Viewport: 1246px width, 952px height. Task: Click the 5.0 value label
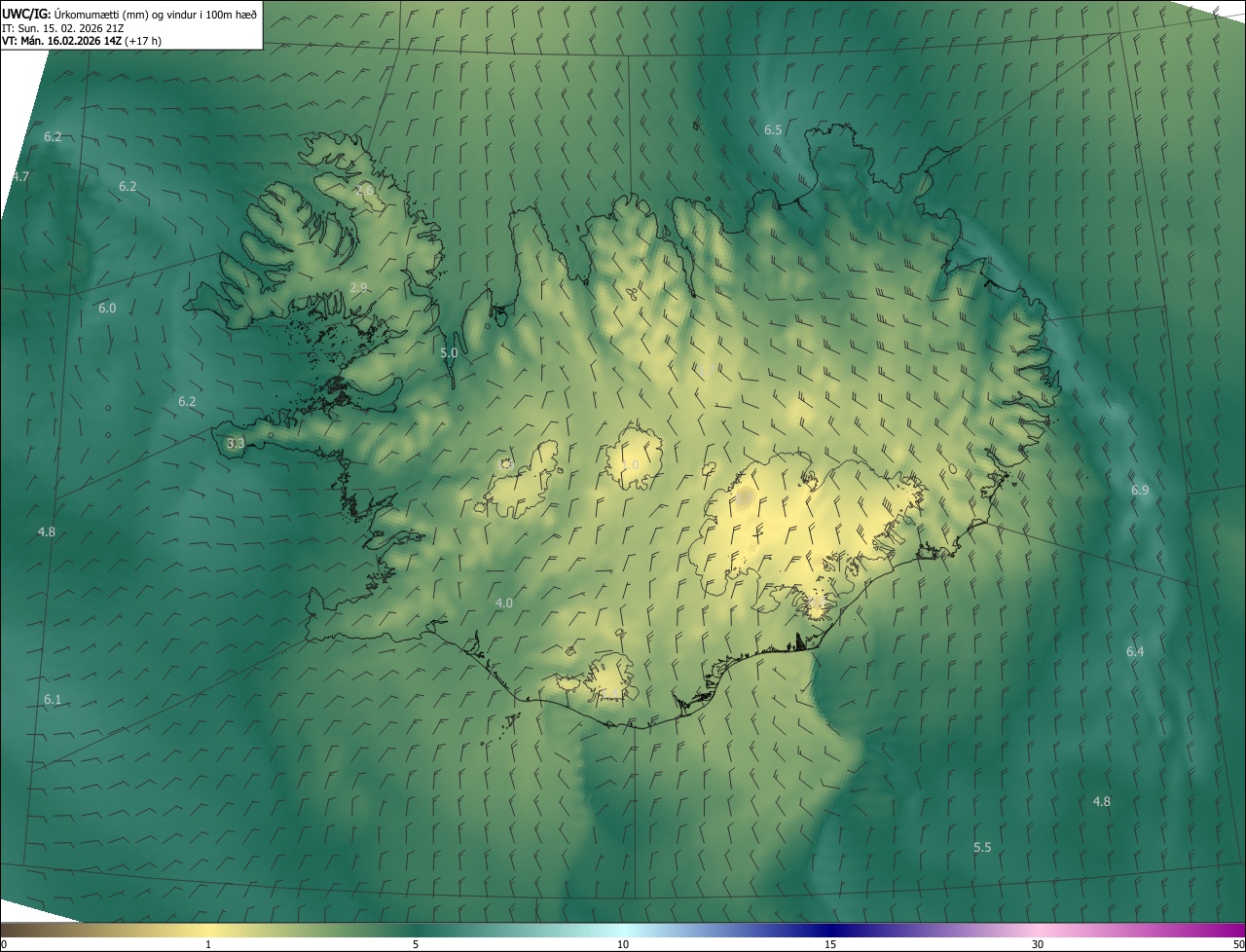(x=449, y=352)
